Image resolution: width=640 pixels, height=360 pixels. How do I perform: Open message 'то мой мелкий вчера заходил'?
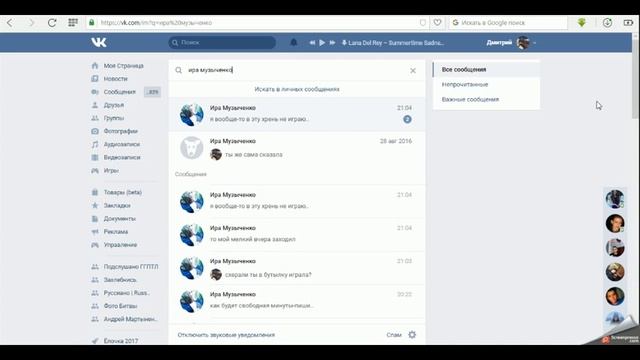[x=297, y=234]
